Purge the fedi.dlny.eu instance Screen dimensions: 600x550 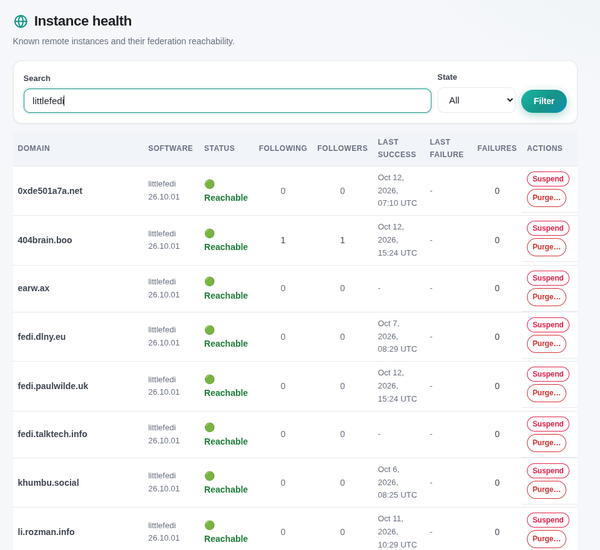546,344
